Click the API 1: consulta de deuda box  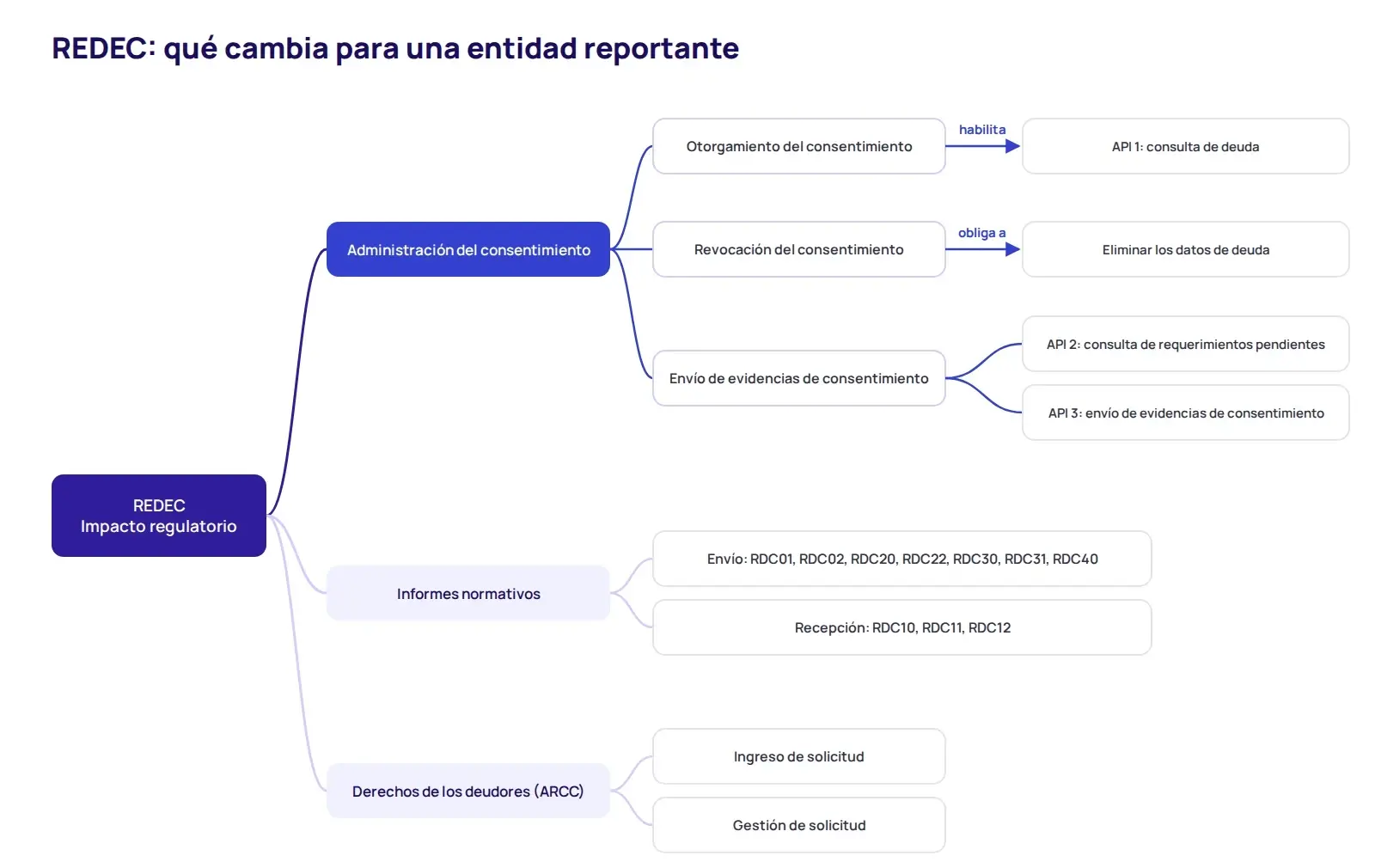pos(1186,146)
